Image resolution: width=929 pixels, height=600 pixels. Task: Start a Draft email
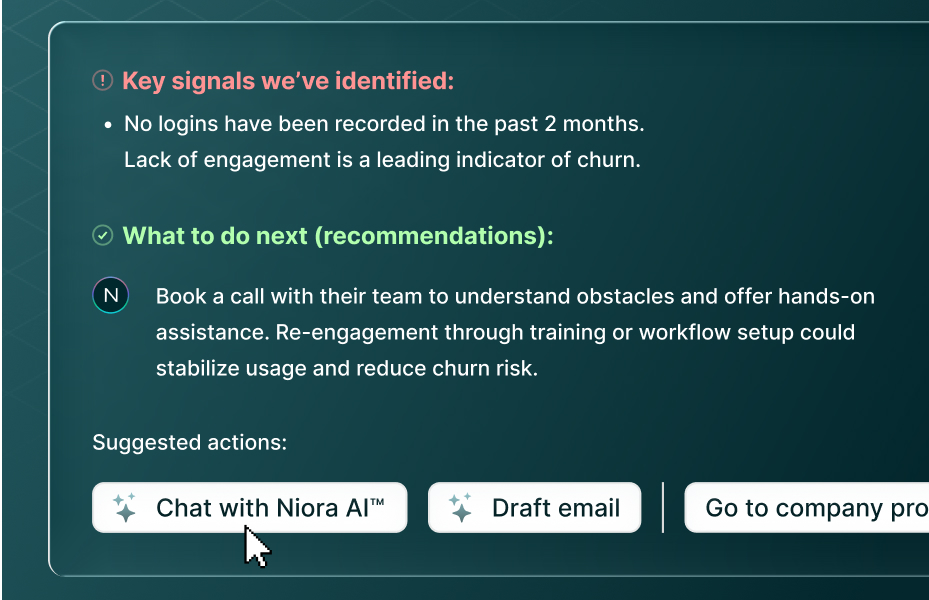(534, 508)
